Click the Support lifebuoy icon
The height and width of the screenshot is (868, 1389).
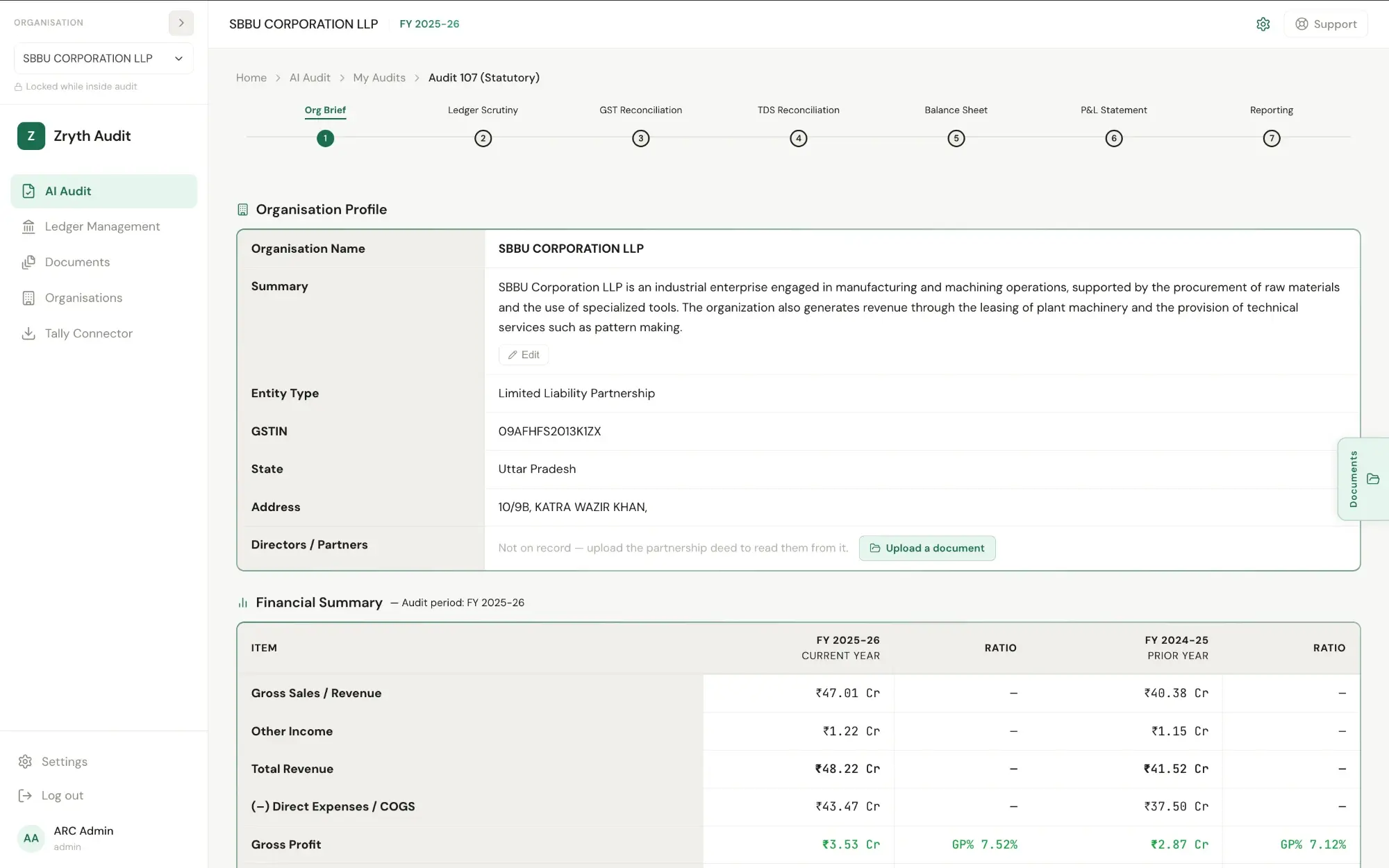pyautogui.click(x=1301, y=24)
